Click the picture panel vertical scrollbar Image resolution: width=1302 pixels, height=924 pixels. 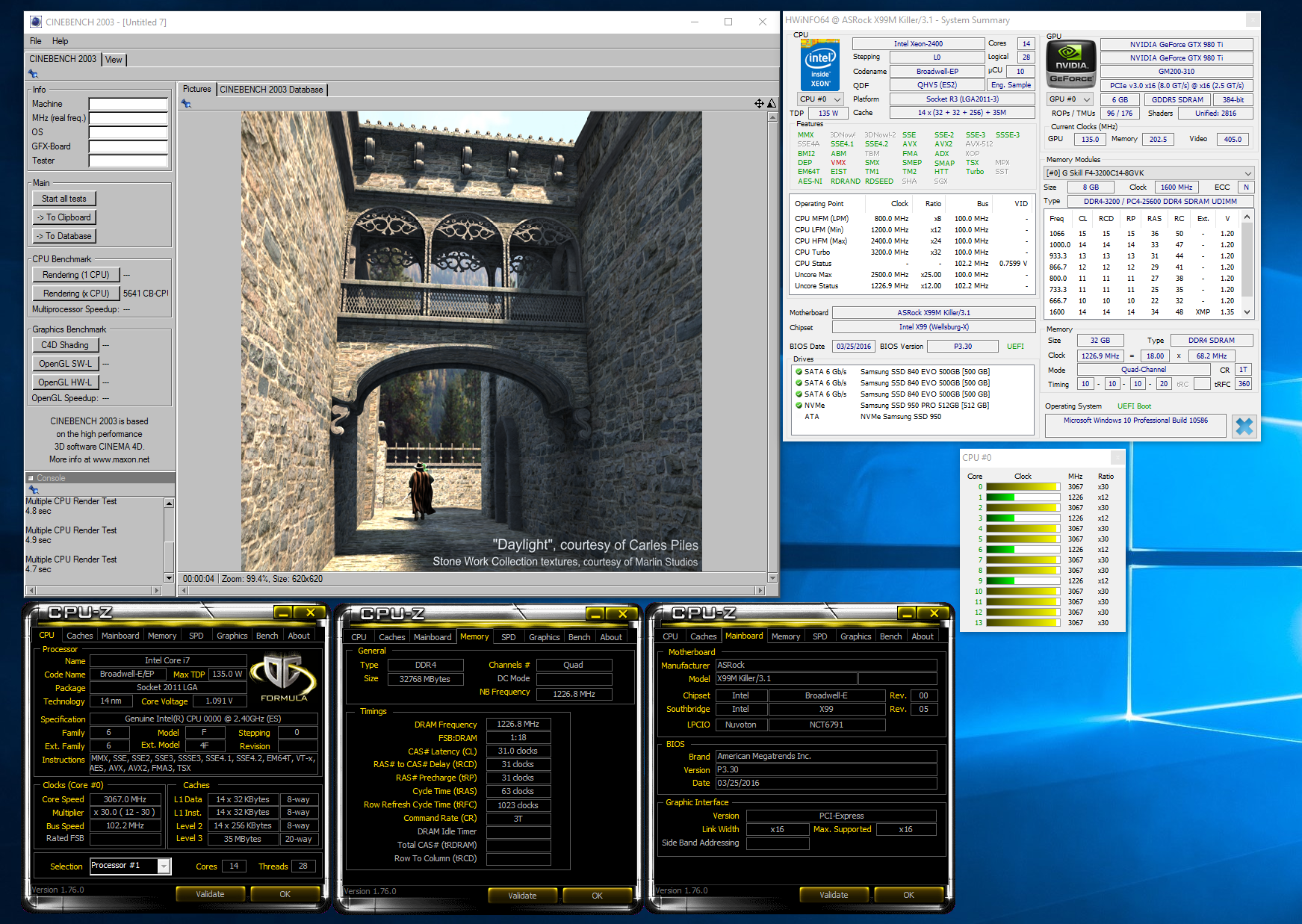[772, 347]
